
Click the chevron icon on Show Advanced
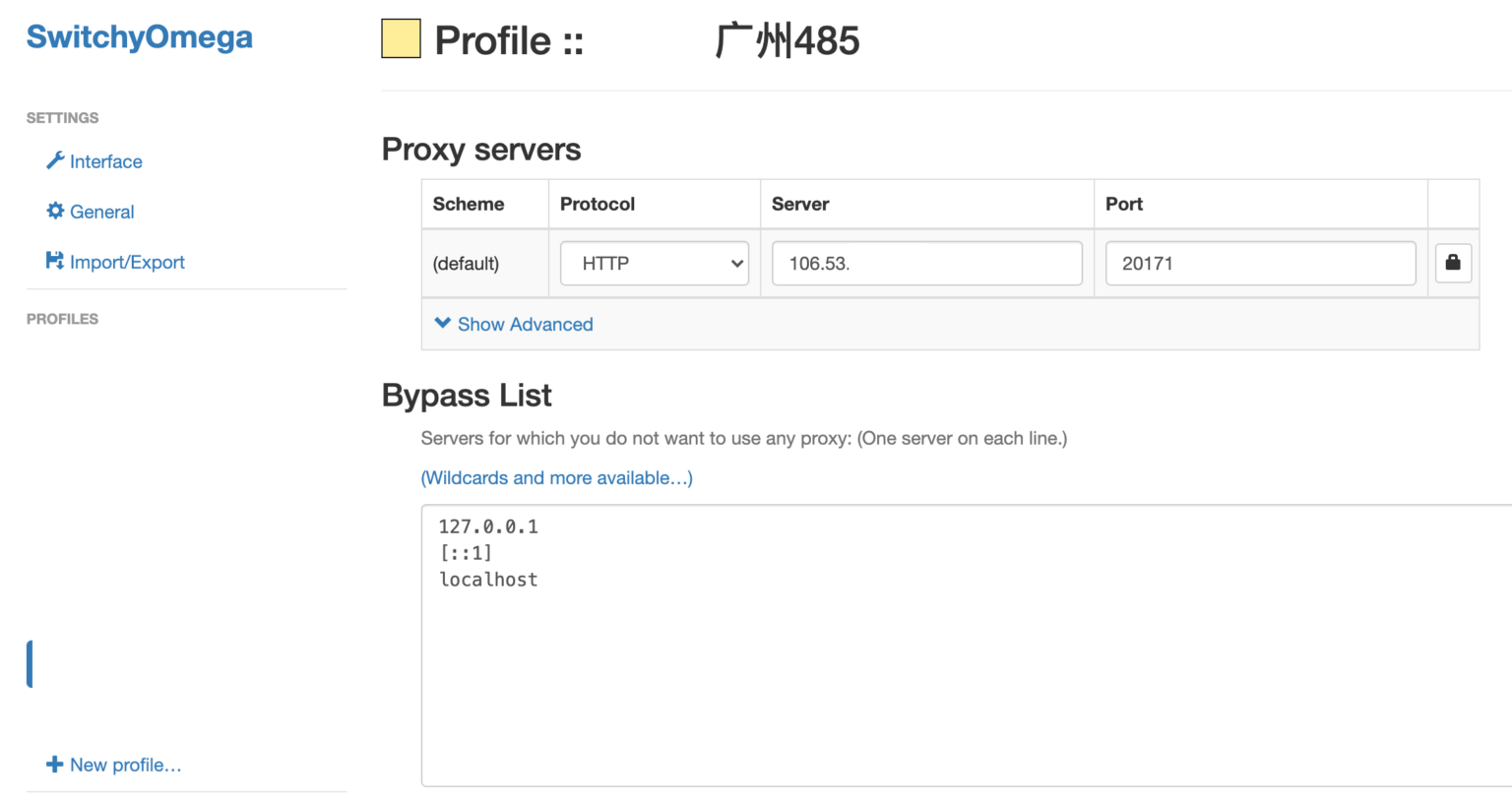[x=441, y=323]
